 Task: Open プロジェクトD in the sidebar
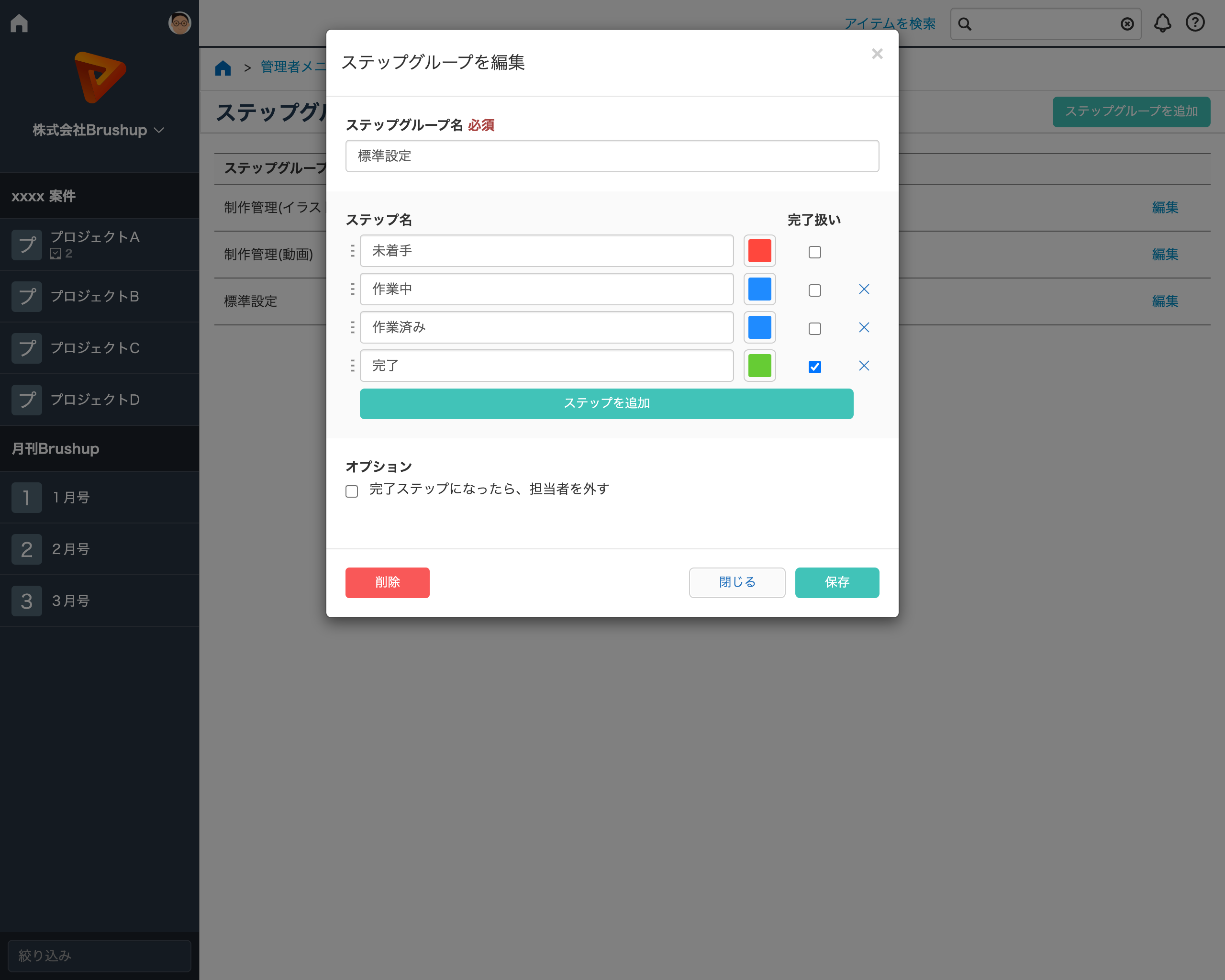pos(100,400)
